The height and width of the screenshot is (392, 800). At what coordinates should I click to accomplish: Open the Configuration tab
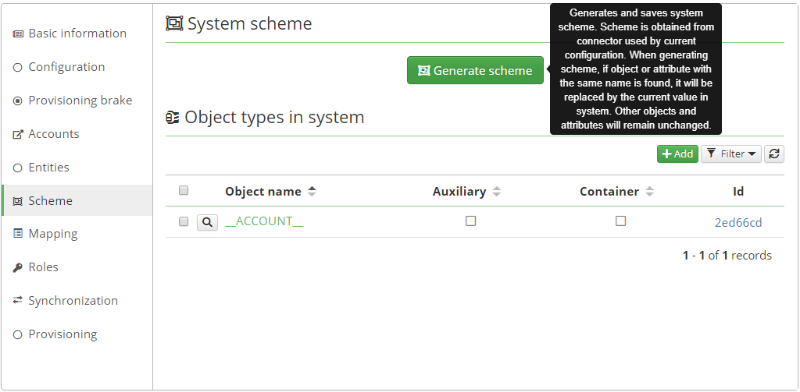tap(77, 67)
